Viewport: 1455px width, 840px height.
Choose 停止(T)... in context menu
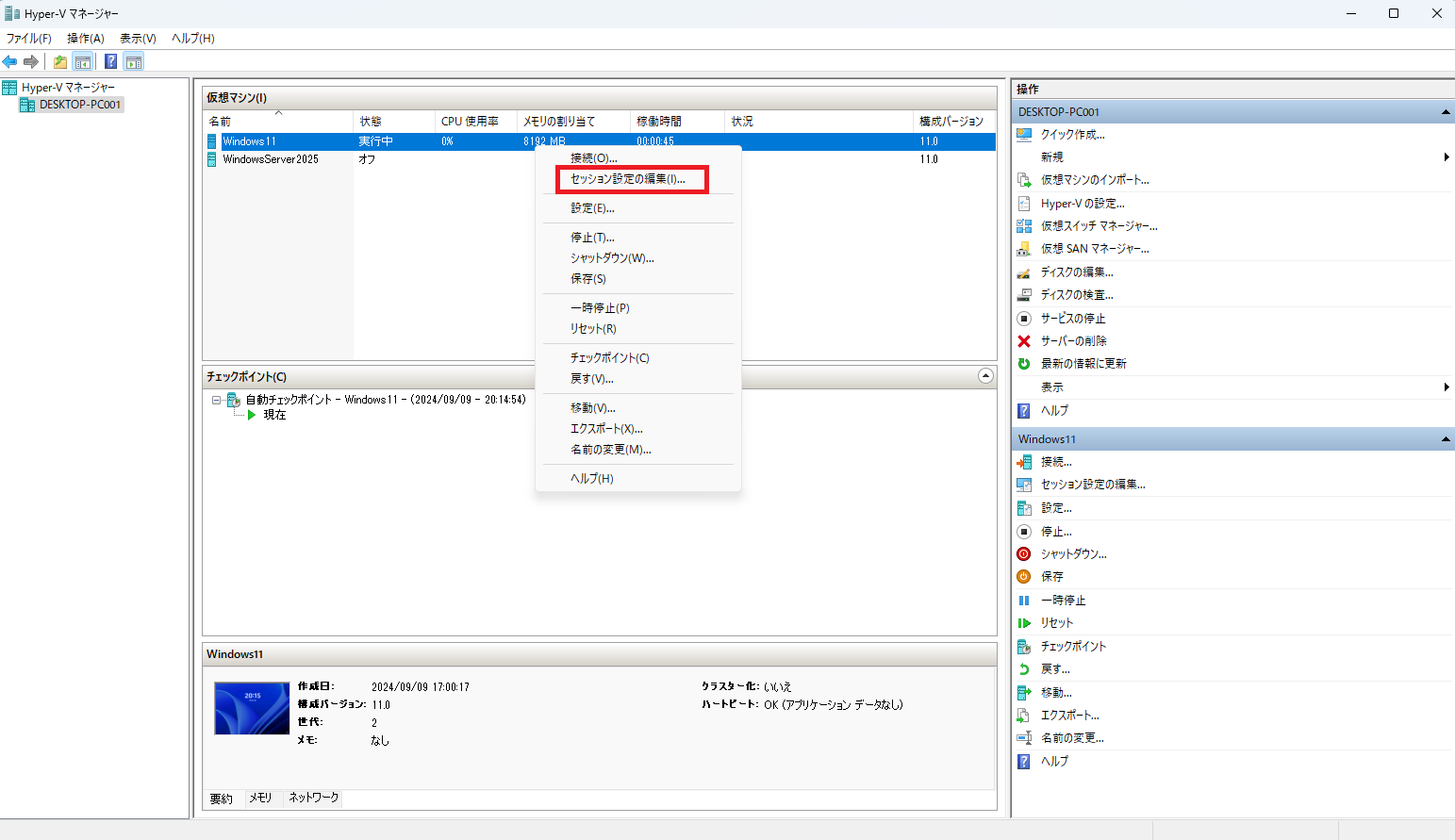[x=638, y=238]
